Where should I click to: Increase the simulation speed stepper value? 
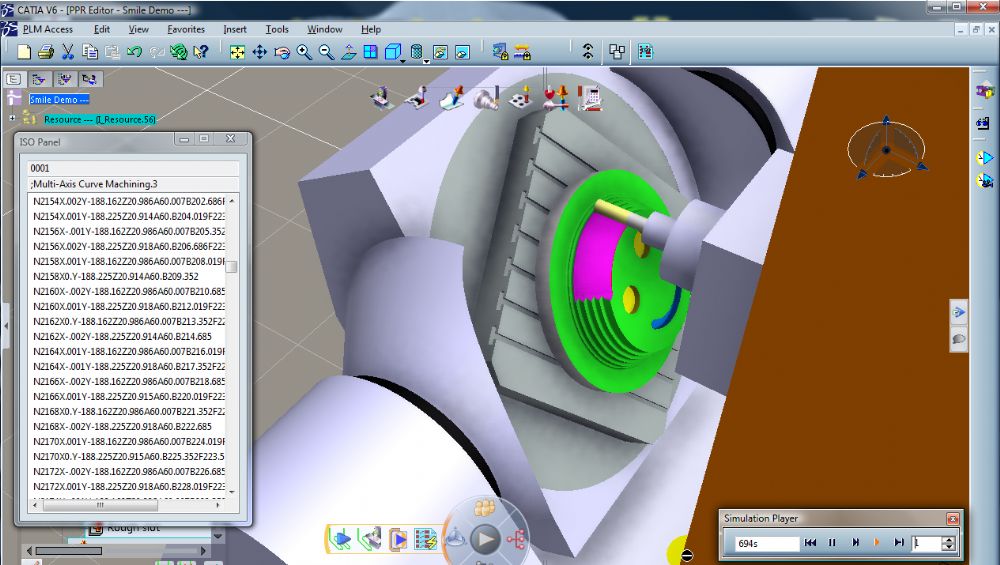[948, 539]
